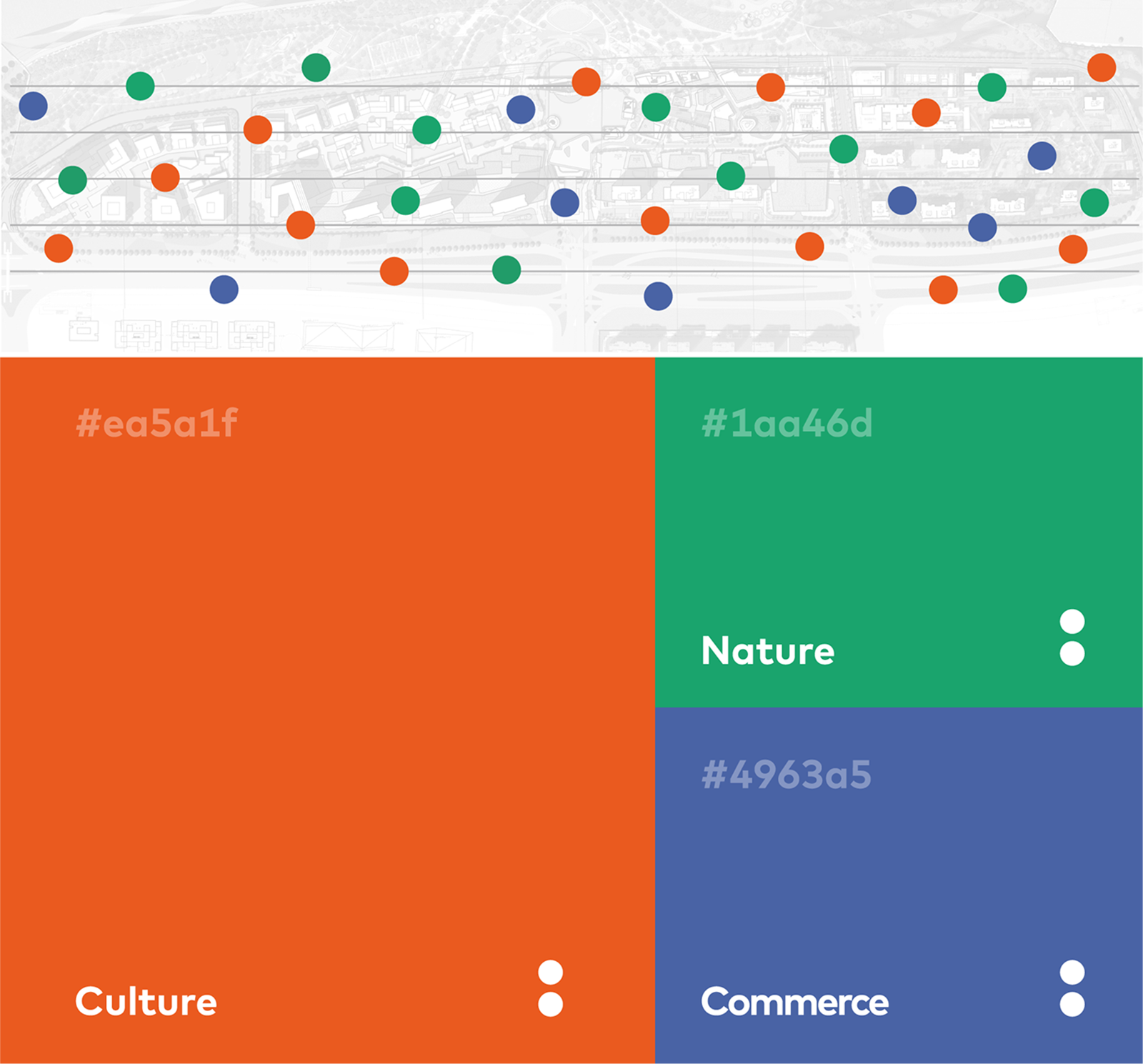Click the lowest blue dot at map center

click(658, 296)
